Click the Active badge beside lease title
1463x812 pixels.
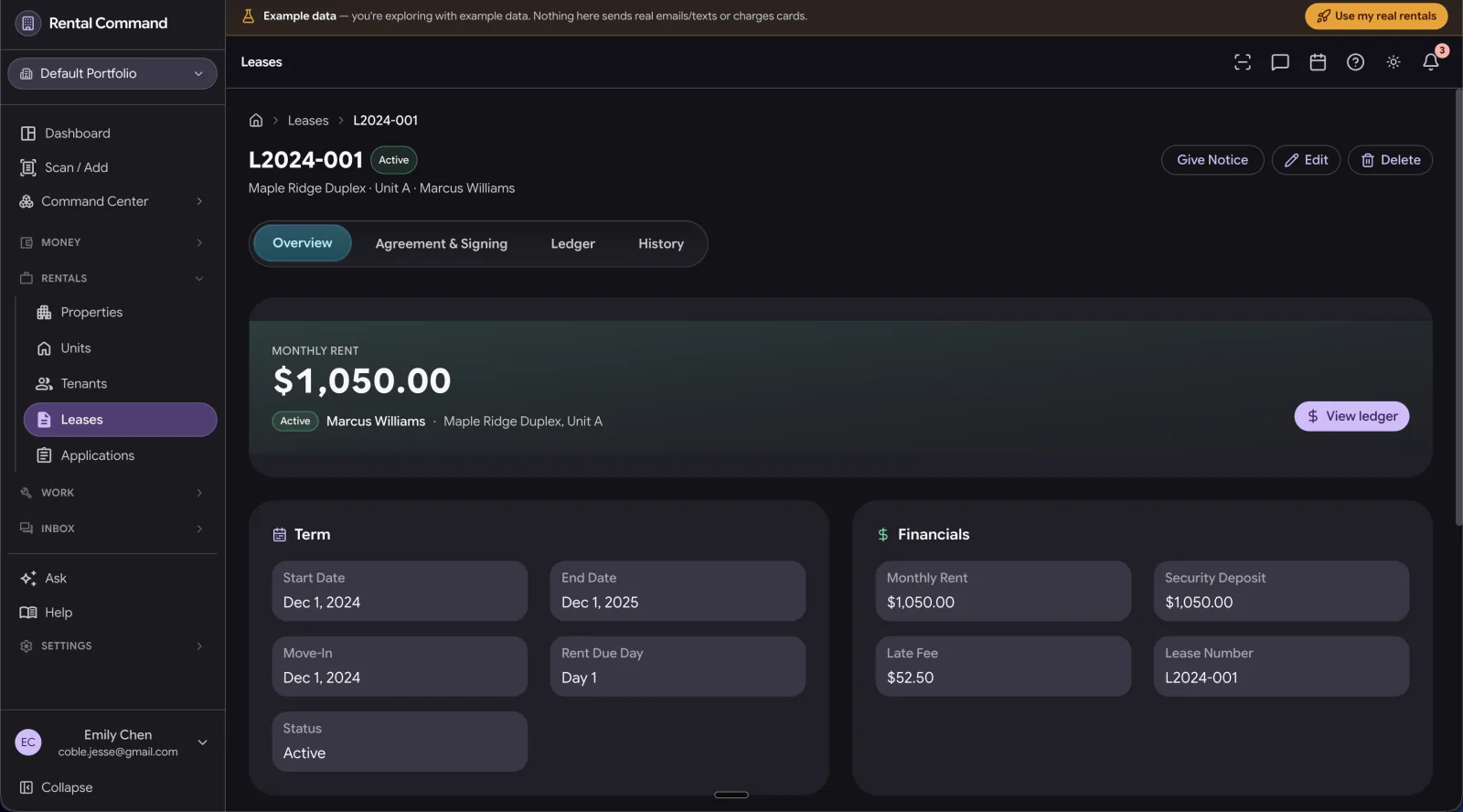pyautogui.click(x=394, y=160)
